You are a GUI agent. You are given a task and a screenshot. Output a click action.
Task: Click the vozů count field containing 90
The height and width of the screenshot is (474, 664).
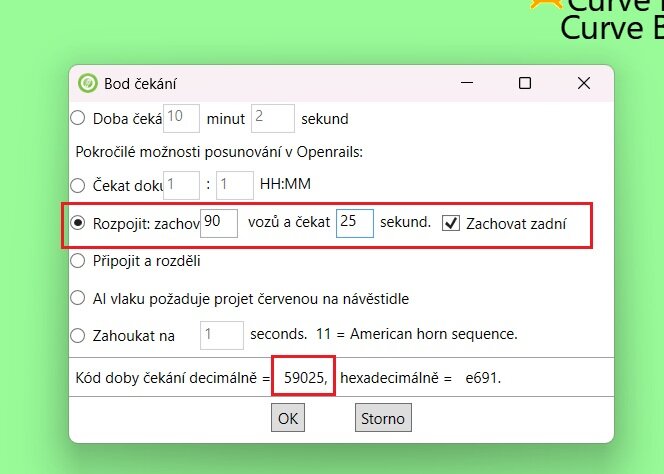click(x=219, y=223)
